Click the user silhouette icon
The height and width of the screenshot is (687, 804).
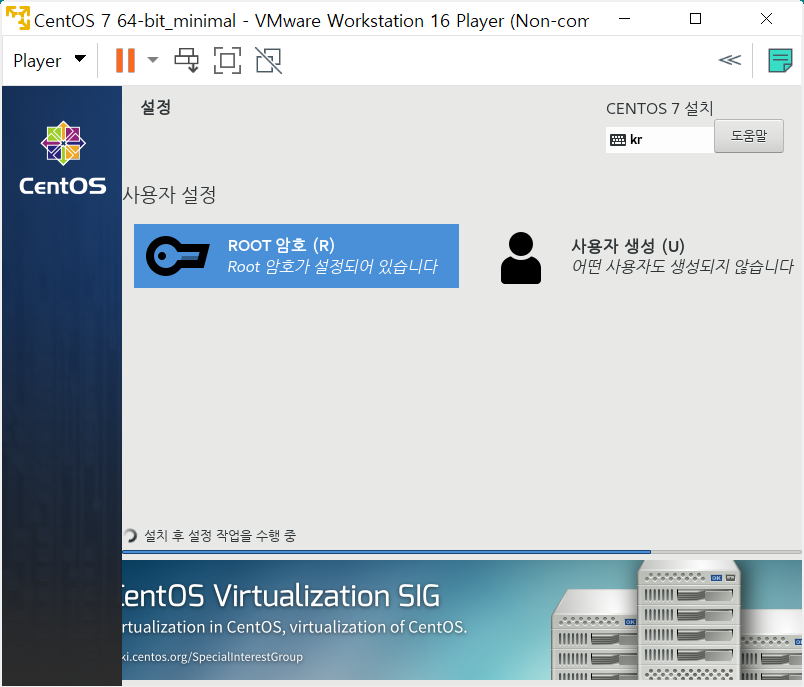click(x=520, y=258)
